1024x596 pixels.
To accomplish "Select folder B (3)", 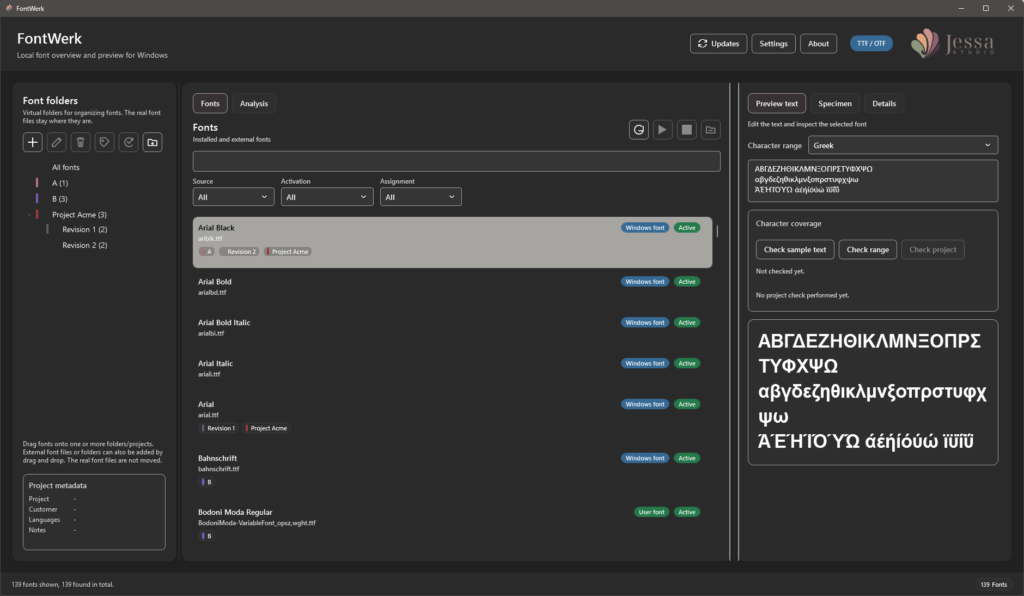I will pos(59,199).
